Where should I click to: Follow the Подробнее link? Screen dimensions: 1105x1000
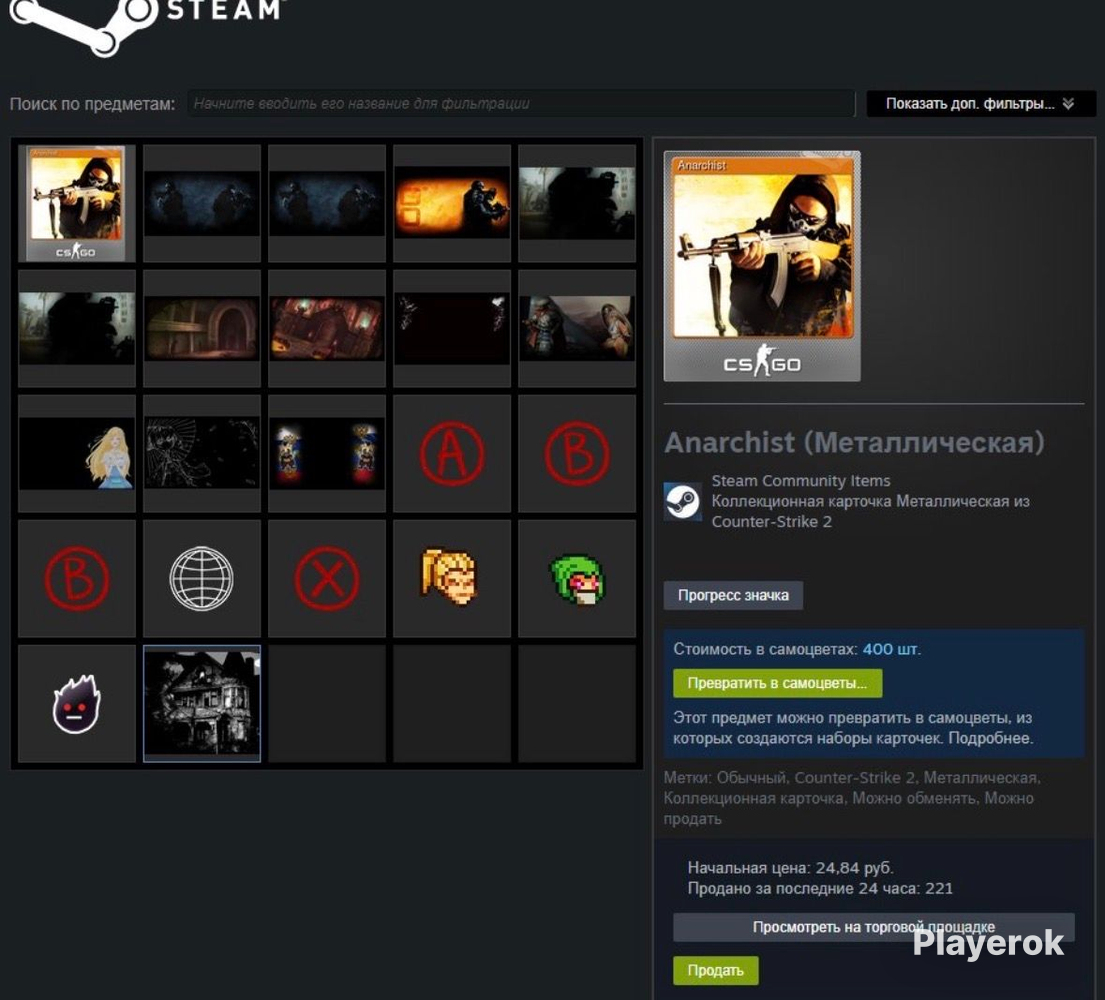(991, 739)
